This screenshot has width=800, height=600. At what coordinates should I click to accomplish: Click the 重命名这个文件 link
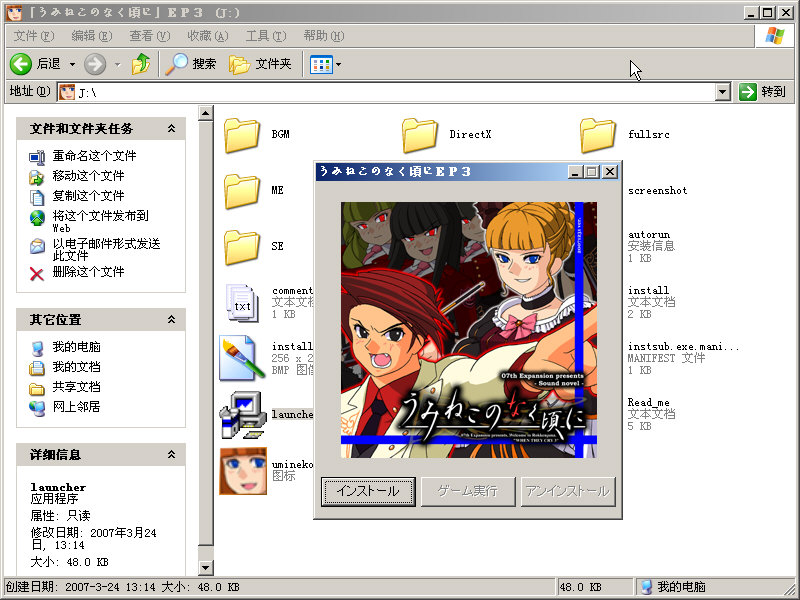[x=94, y=156]
